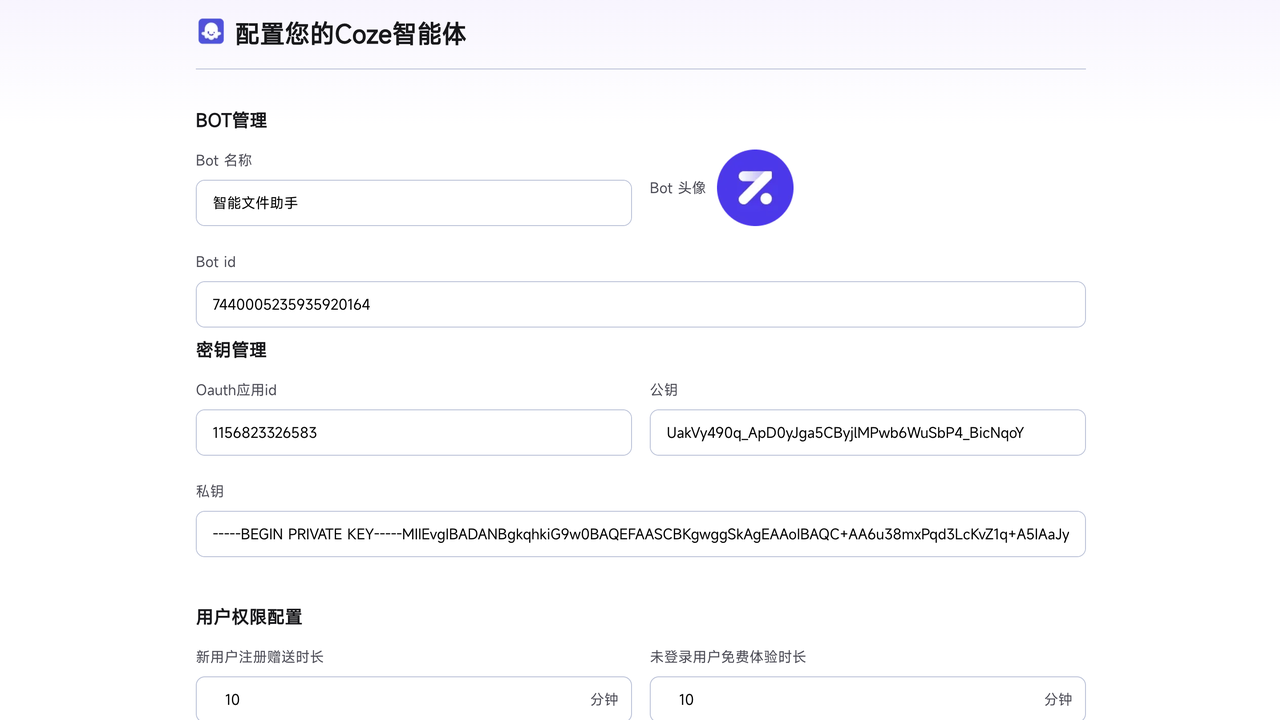Image resolution: width=1280 pixels, height=720 pixels.
Task: Click into the 公钥 text field
Action: (868, 432)
